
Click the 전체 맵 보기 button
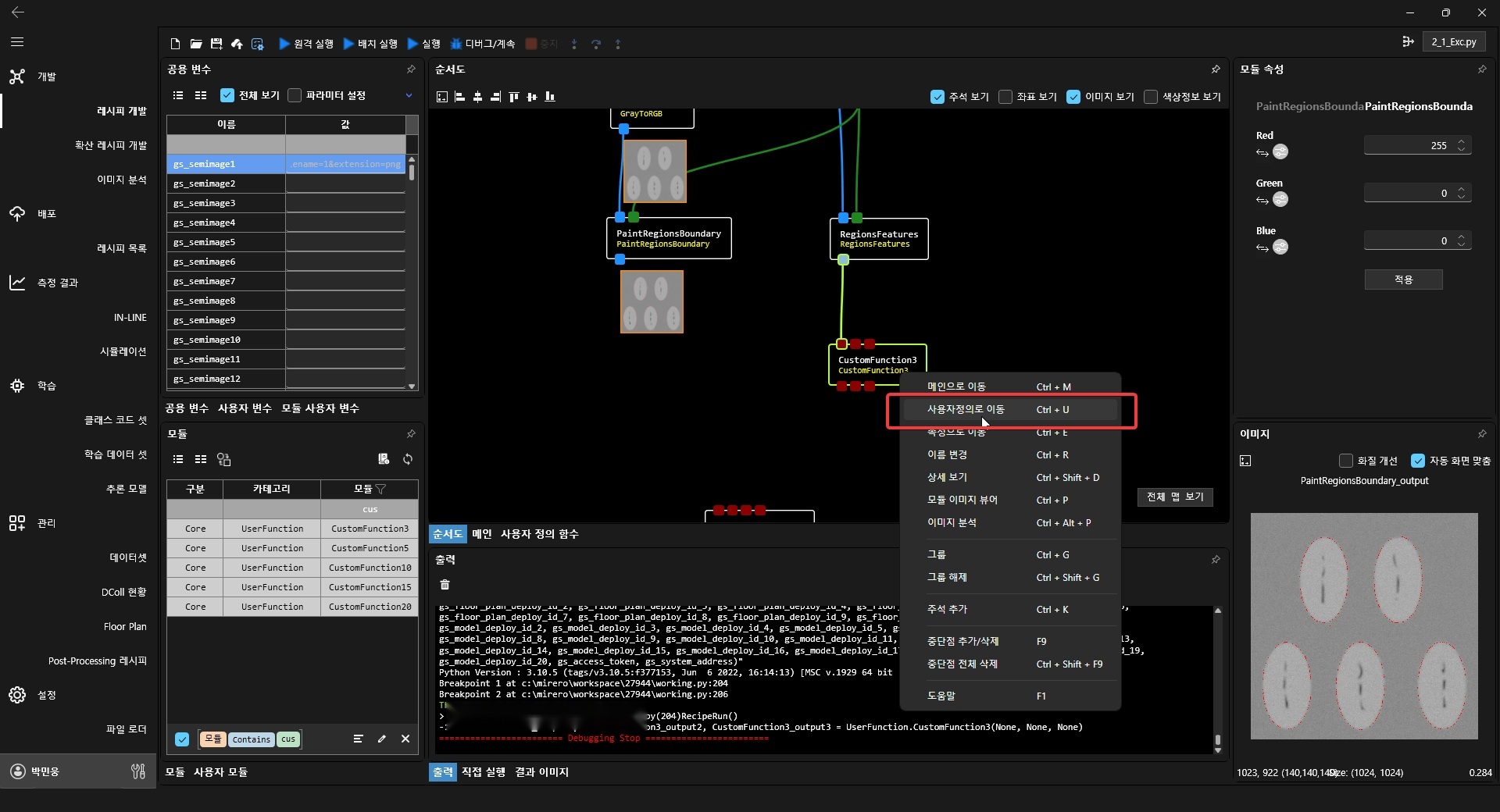click(1174, 497)
